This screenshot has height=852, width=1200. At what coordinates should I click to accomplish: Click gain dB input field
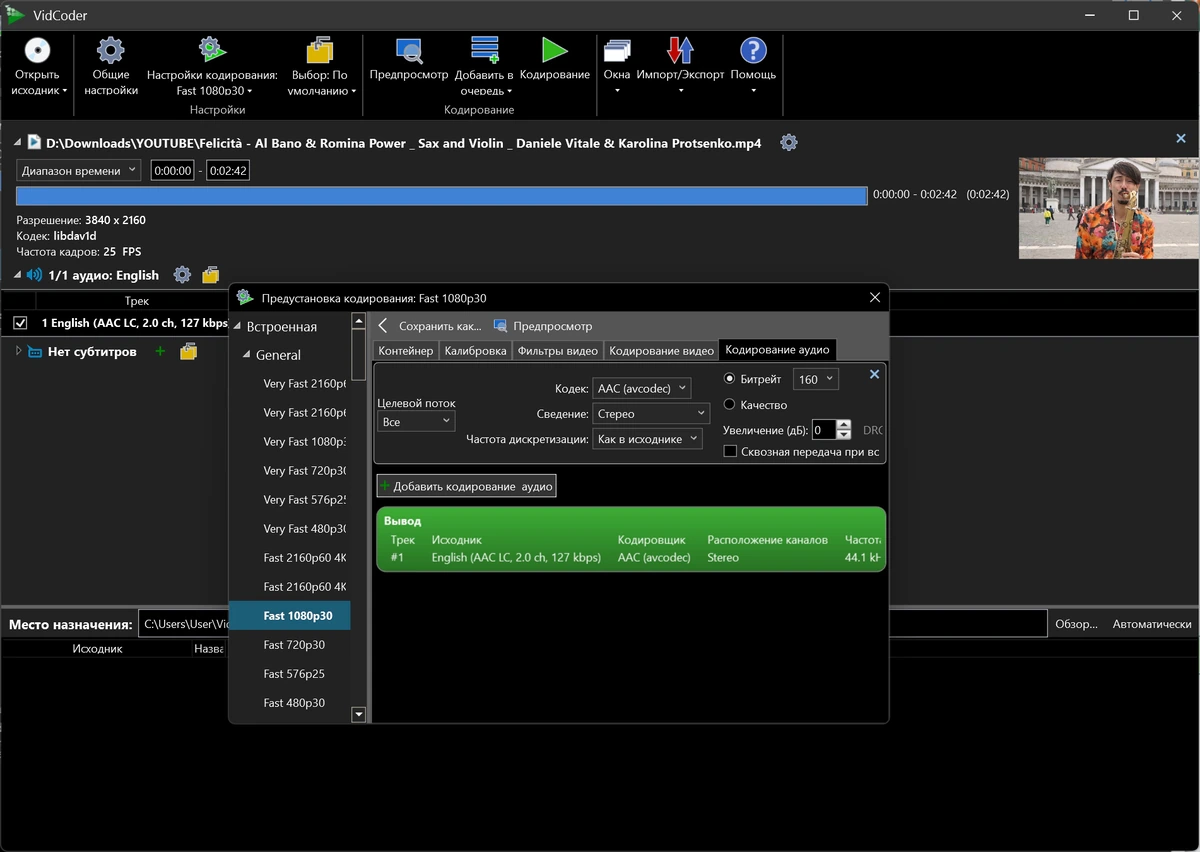[x=823, y=430]
